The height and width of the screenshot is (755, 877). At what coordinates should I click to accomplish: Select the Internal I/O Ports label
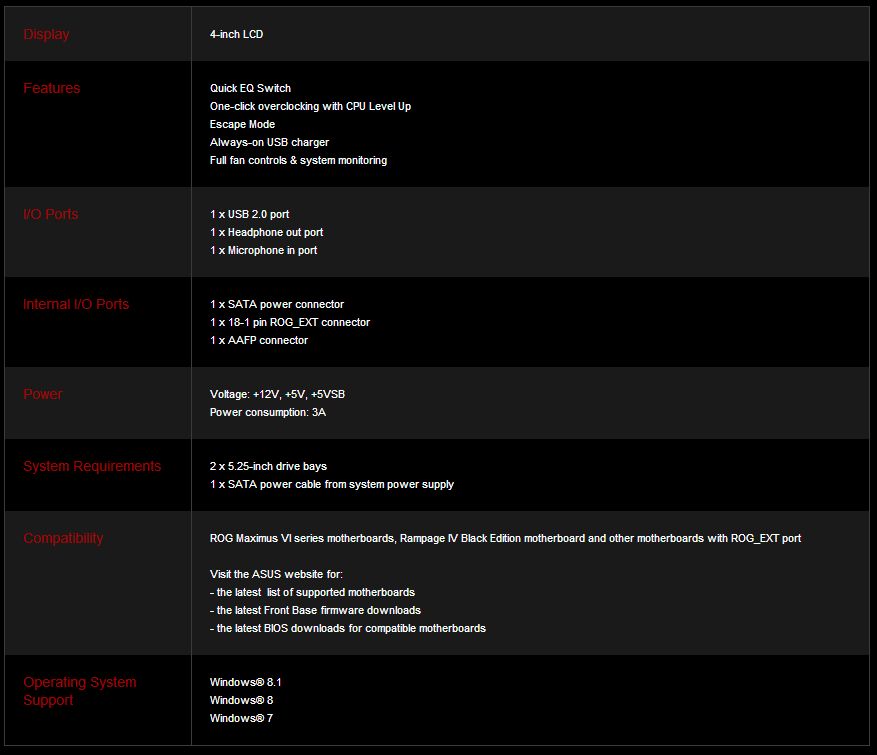click(x=76, y=304)
